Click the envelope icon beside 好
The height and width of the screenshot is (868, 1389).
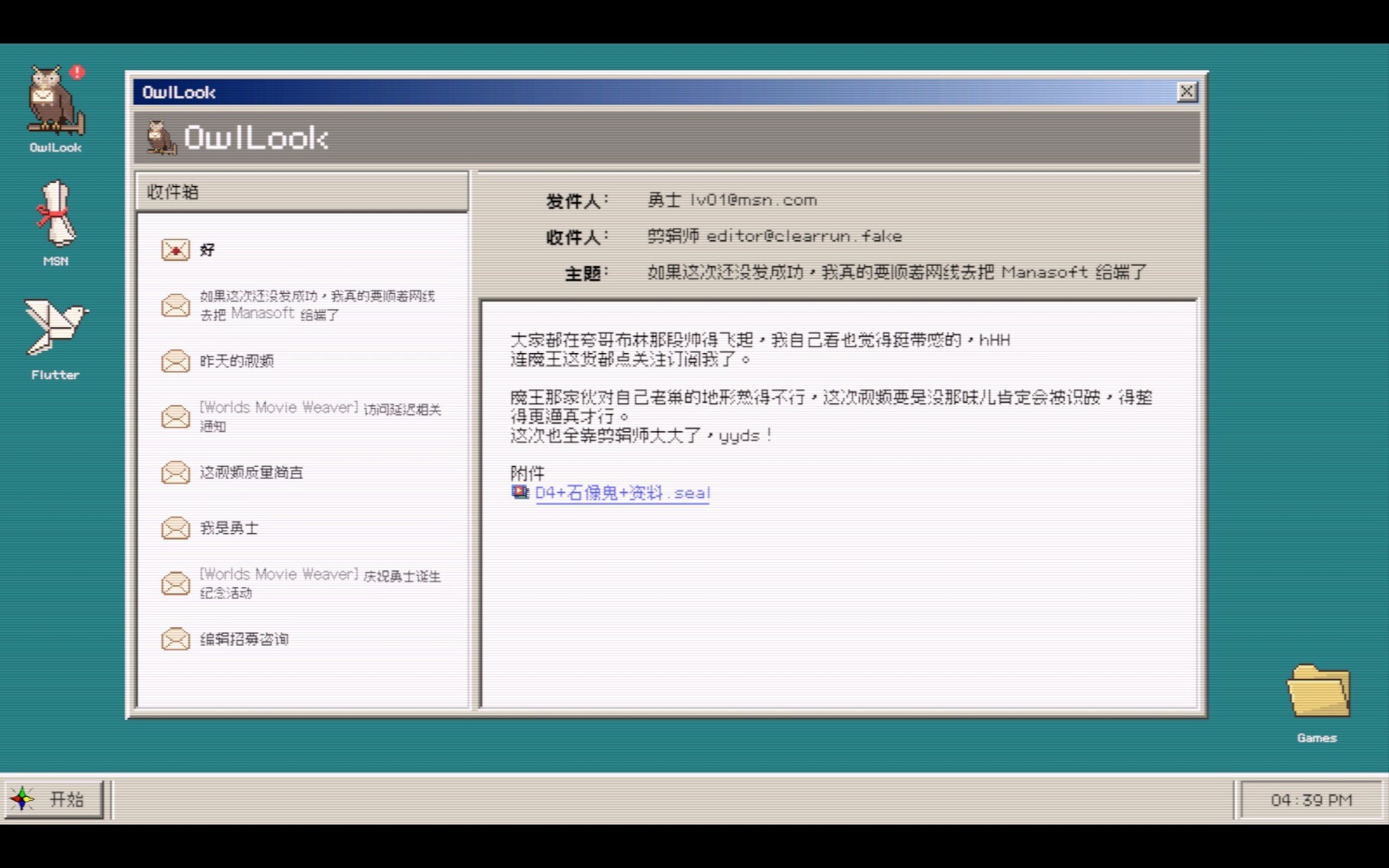175,250
